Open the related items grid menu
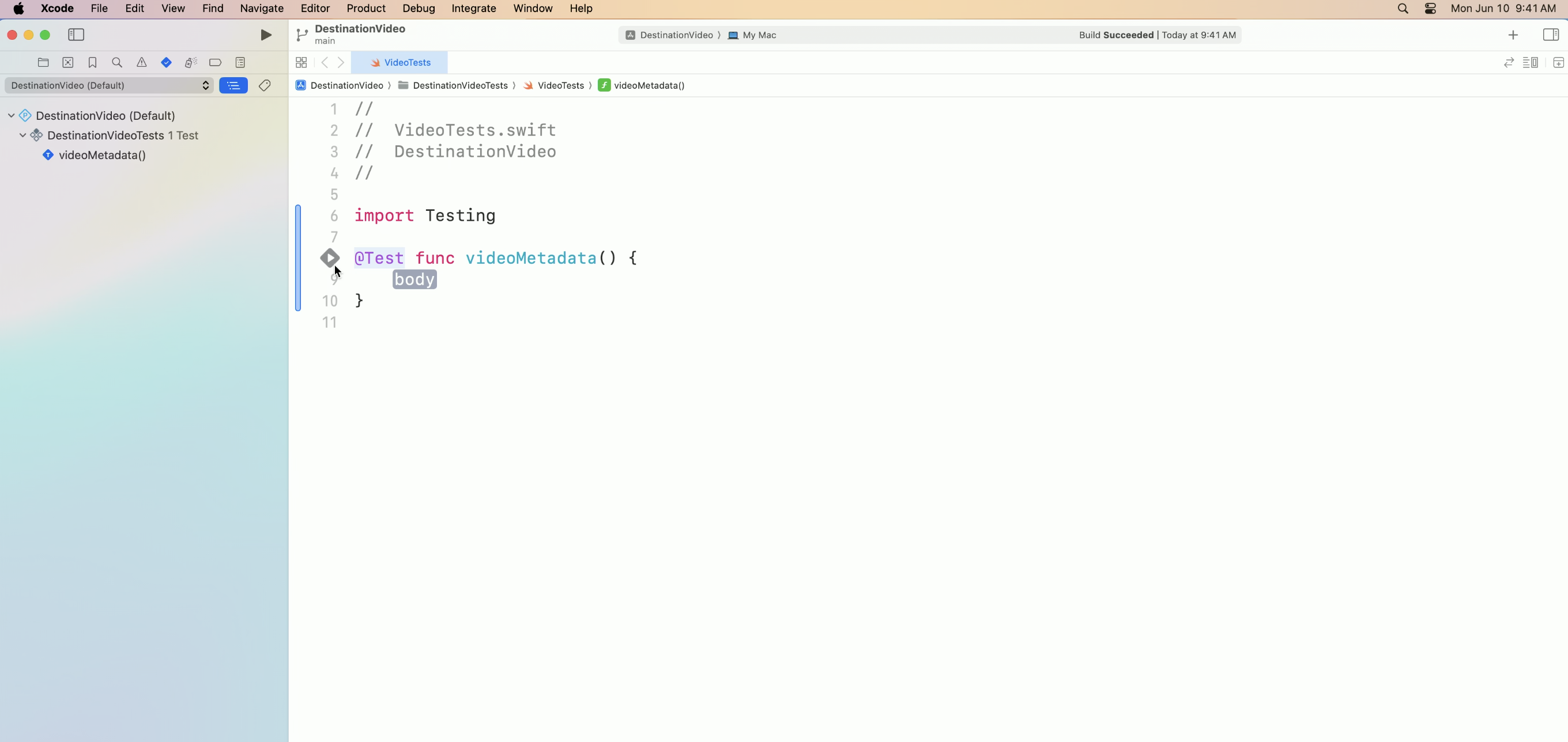 [x=301, y=63]
